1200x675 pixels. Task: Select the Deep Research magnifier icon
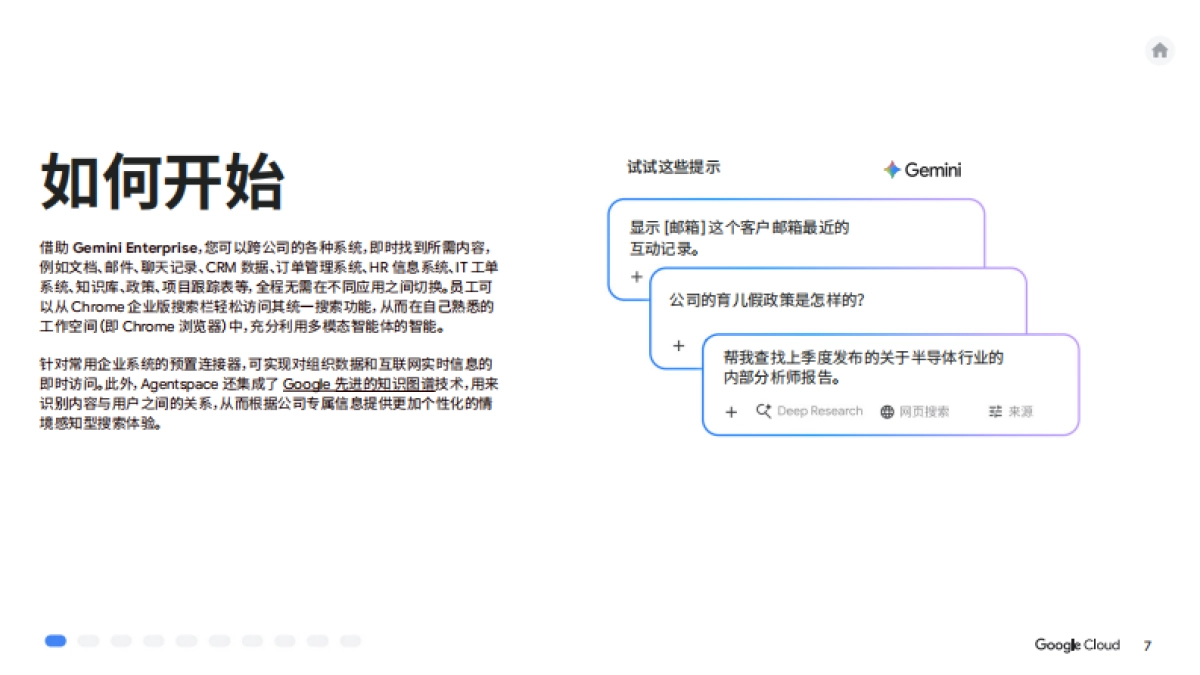(x=763, y=411)
